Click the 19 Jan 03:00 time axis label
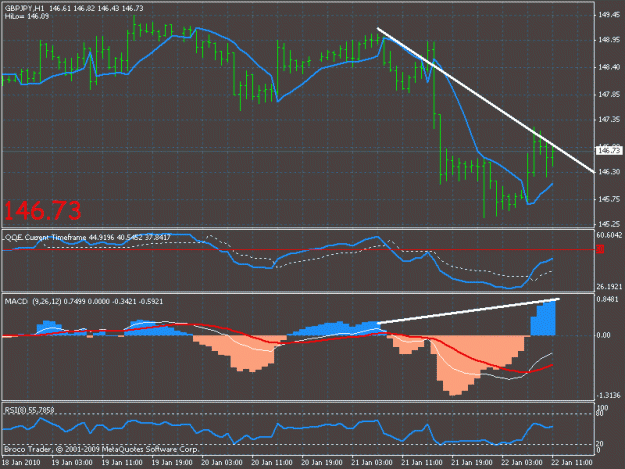The image size is (625, 469). 72,463
